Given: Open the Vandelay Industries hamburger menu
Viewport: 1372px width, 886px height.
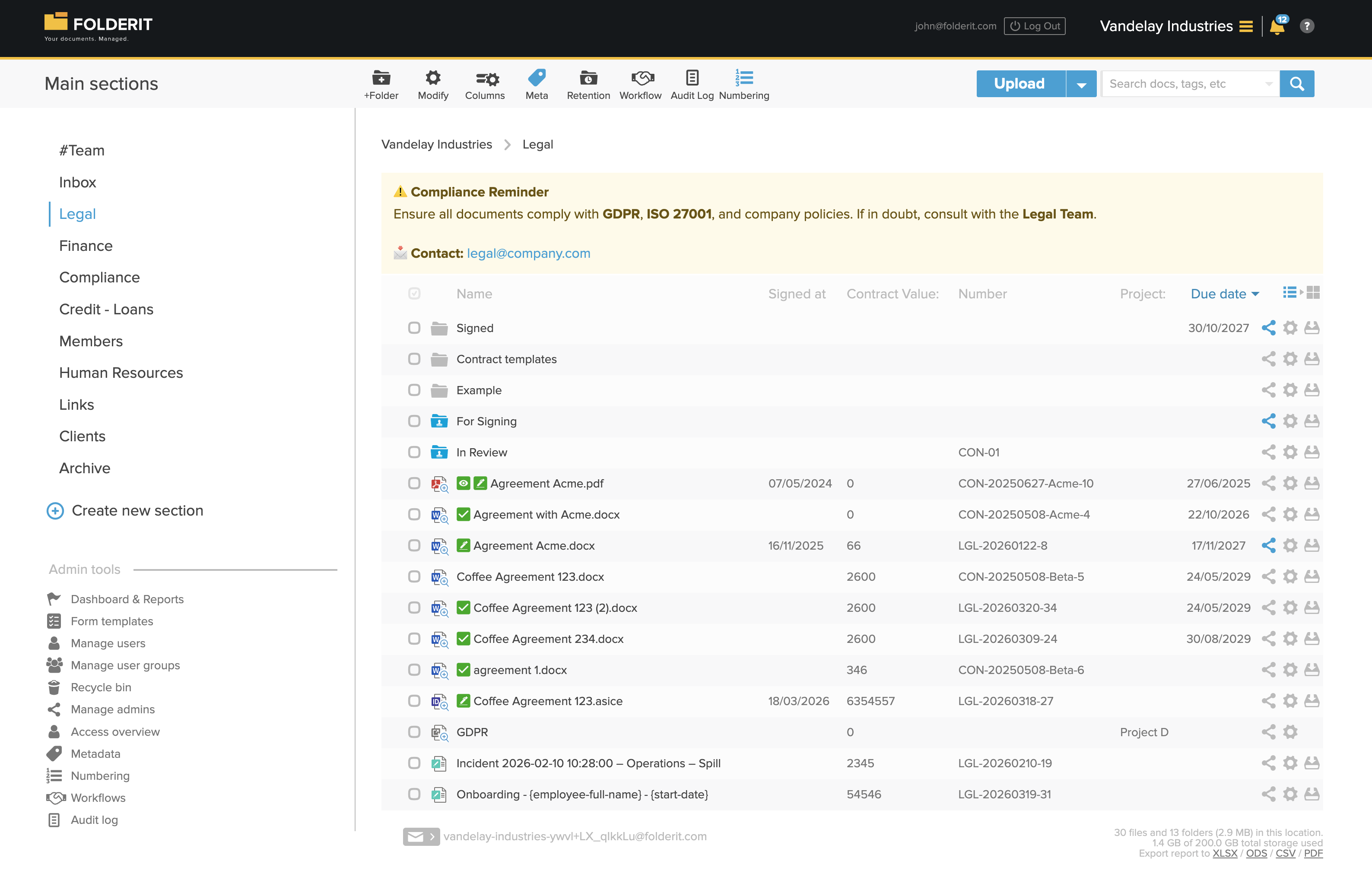Looking at the screenshot, I should pos(1246,26).
